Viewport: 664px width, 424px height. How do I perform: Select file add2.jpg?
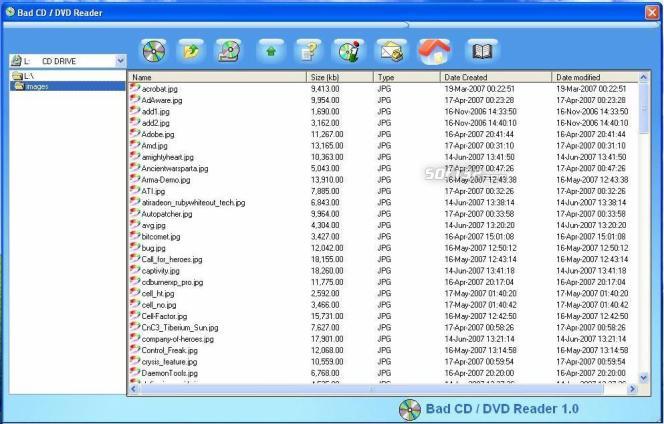tap(155, 123)
